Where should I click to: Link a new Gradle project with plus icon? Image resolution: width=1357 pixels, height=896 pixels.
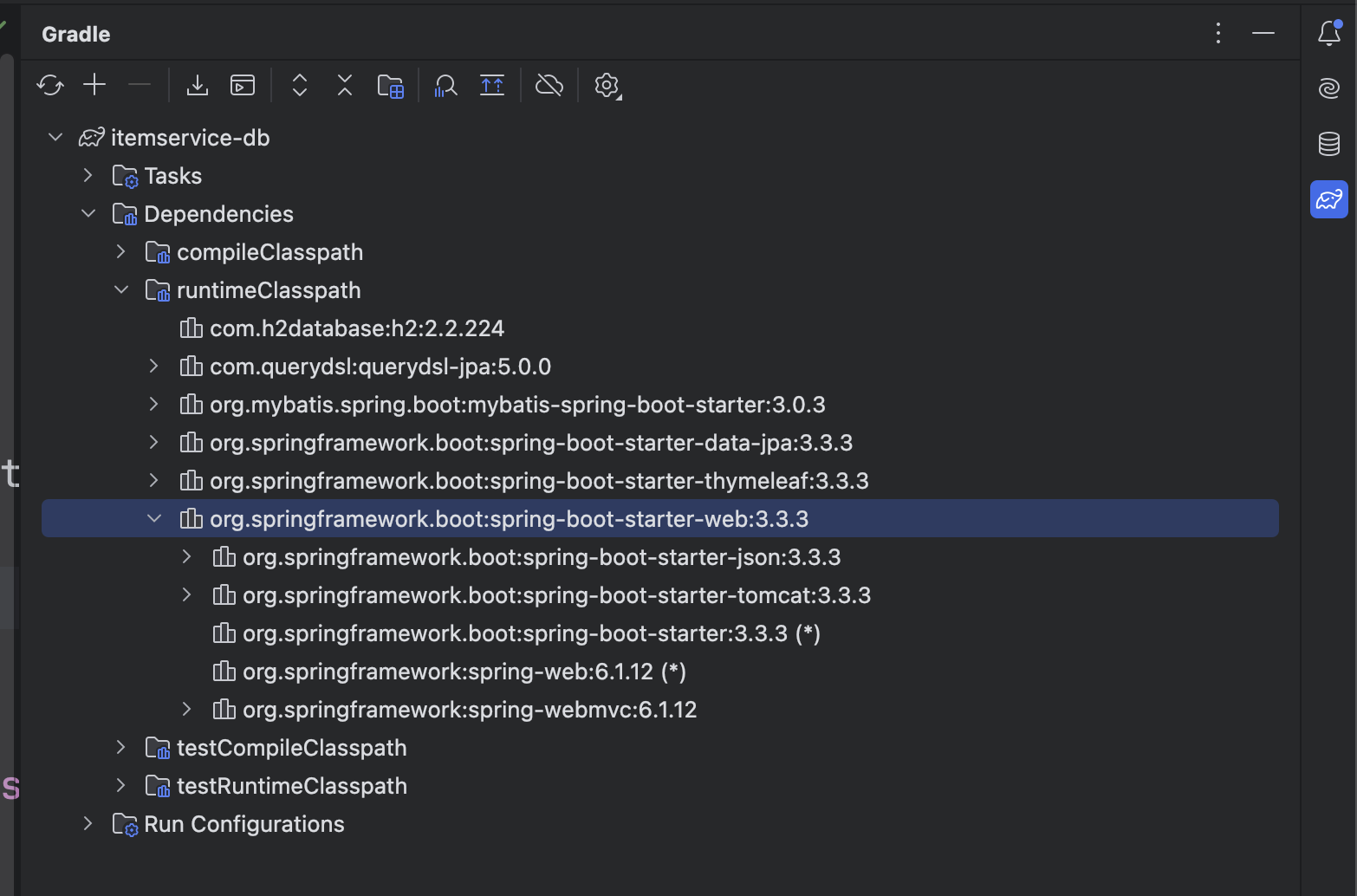(x=94, y=85)
